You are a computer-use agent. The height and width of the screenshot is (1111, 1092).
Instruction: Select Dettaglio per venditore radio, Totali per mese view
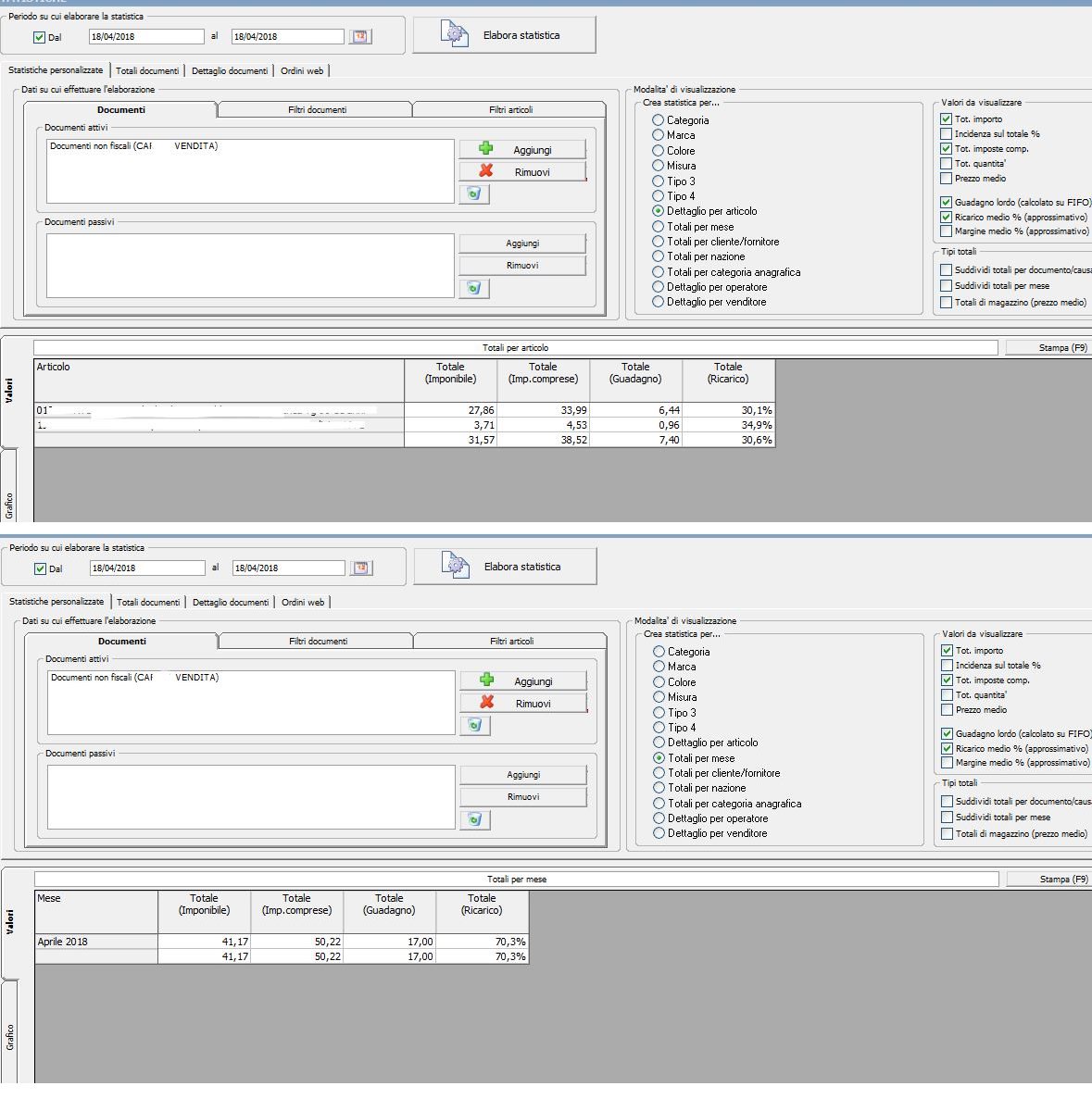click(659, 833)
